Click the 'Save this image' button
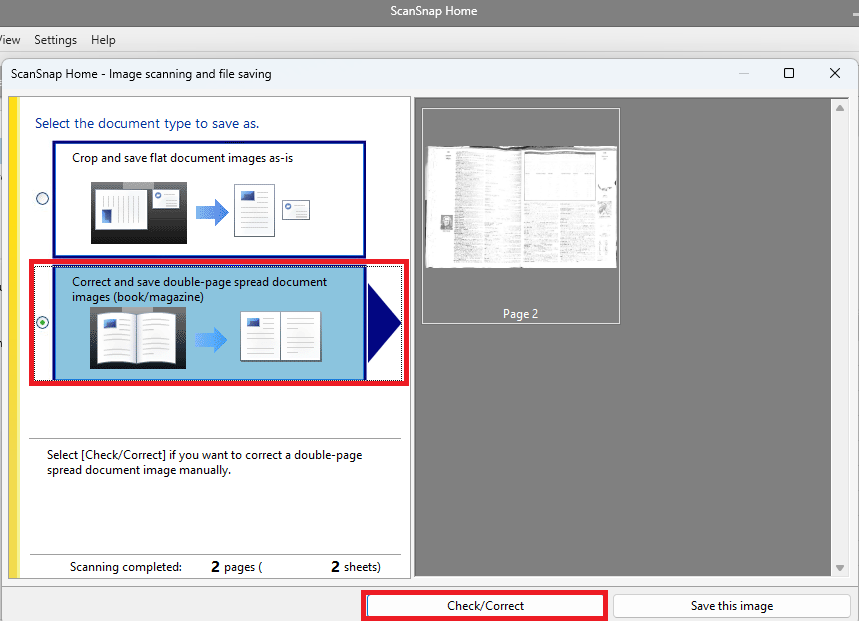This screenshot has height=621, width=859. pyautogui.click(x=731, y=606)
